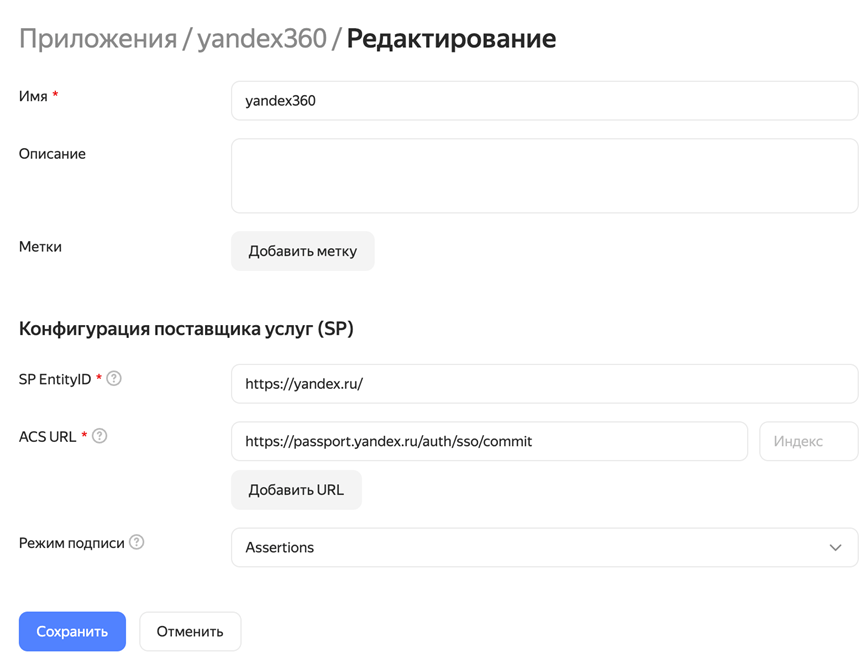This screenshot has width=867, height=668.
Task: Click the Индекс input field
Action: point(808,441)
